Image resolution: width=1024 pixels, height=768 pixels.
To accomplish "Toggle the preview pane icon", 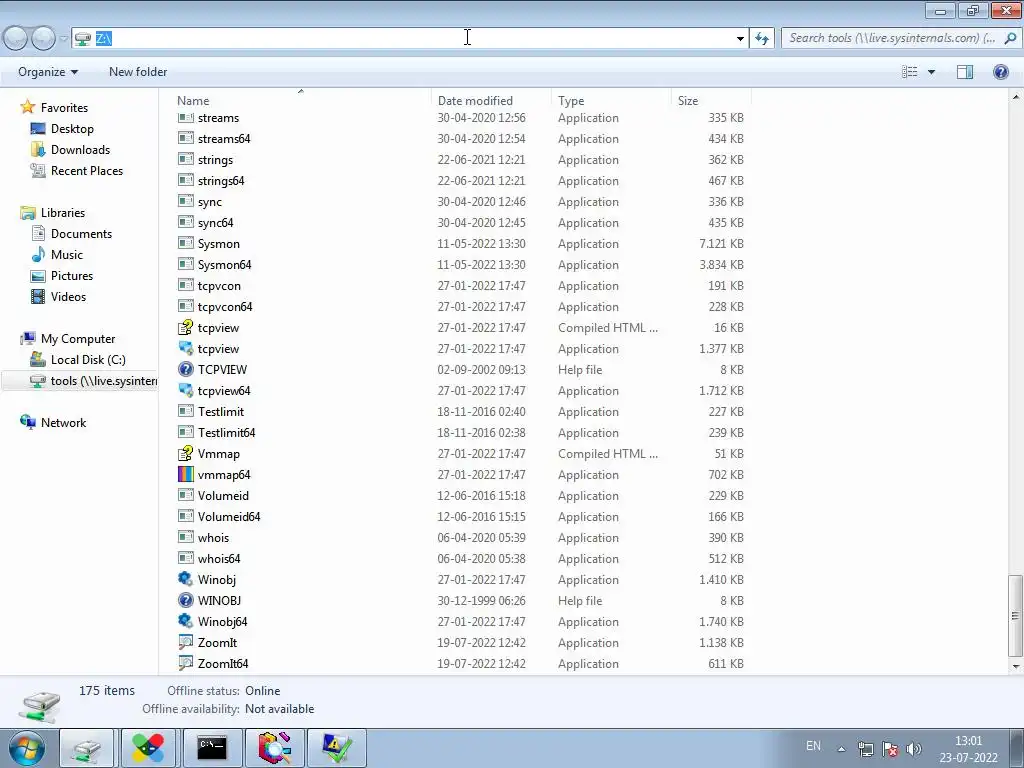I will click(965, 72).
